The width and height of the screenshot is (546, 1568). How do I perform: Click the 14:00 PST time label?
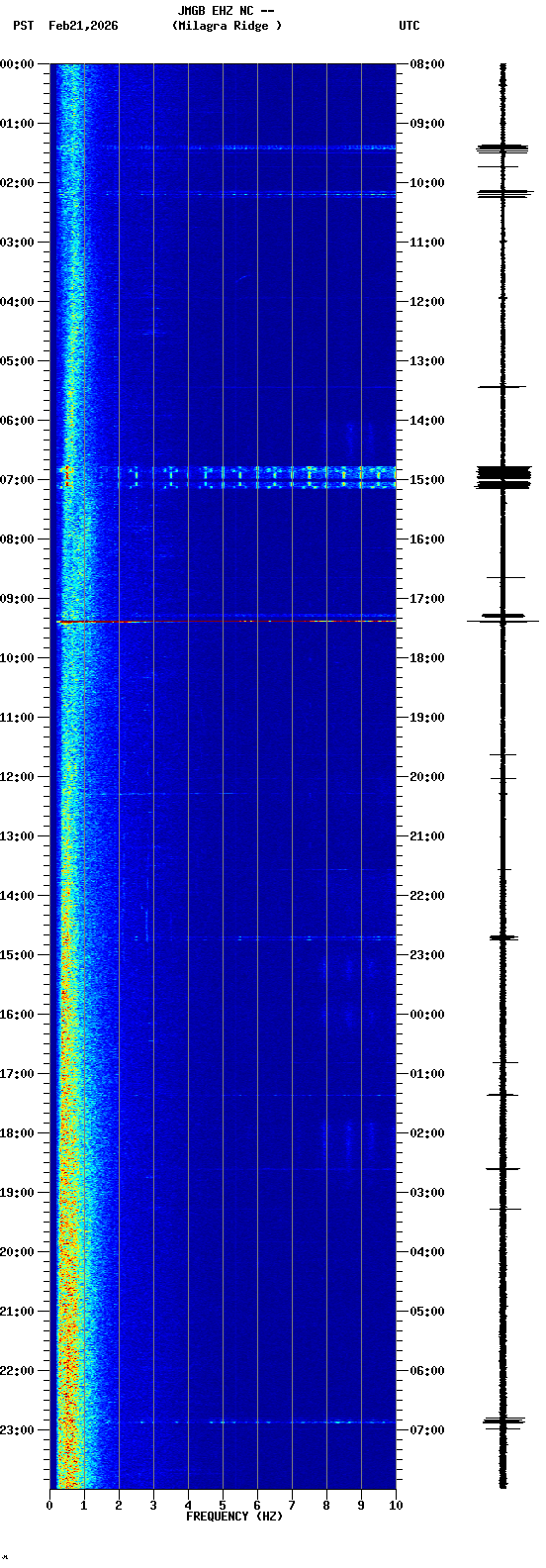(x=18, y=896)
